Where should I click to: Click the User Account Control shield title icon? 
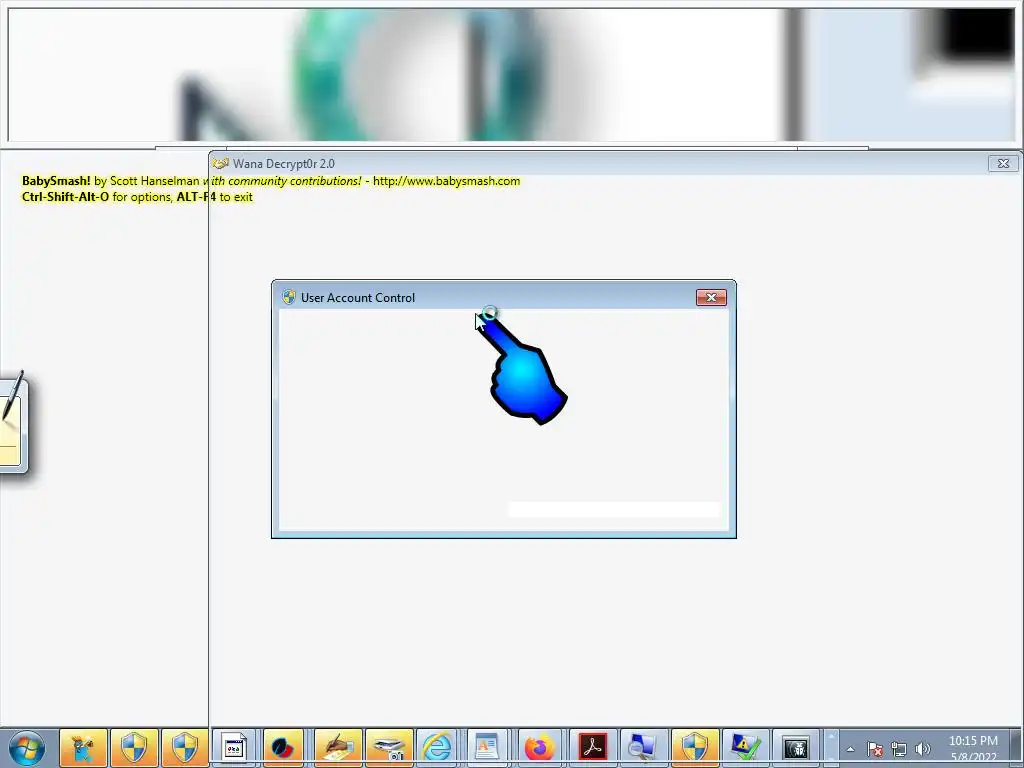tap(289, 297)
